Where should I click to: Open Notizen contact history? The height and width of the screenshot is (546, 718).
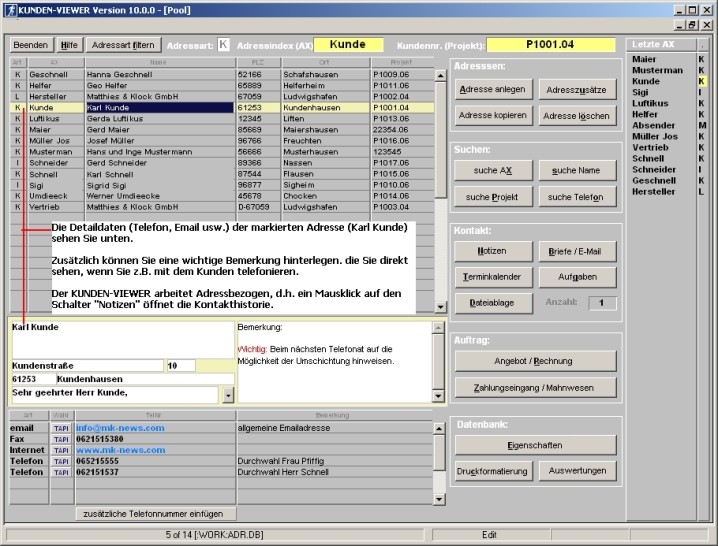coord(491,251)
